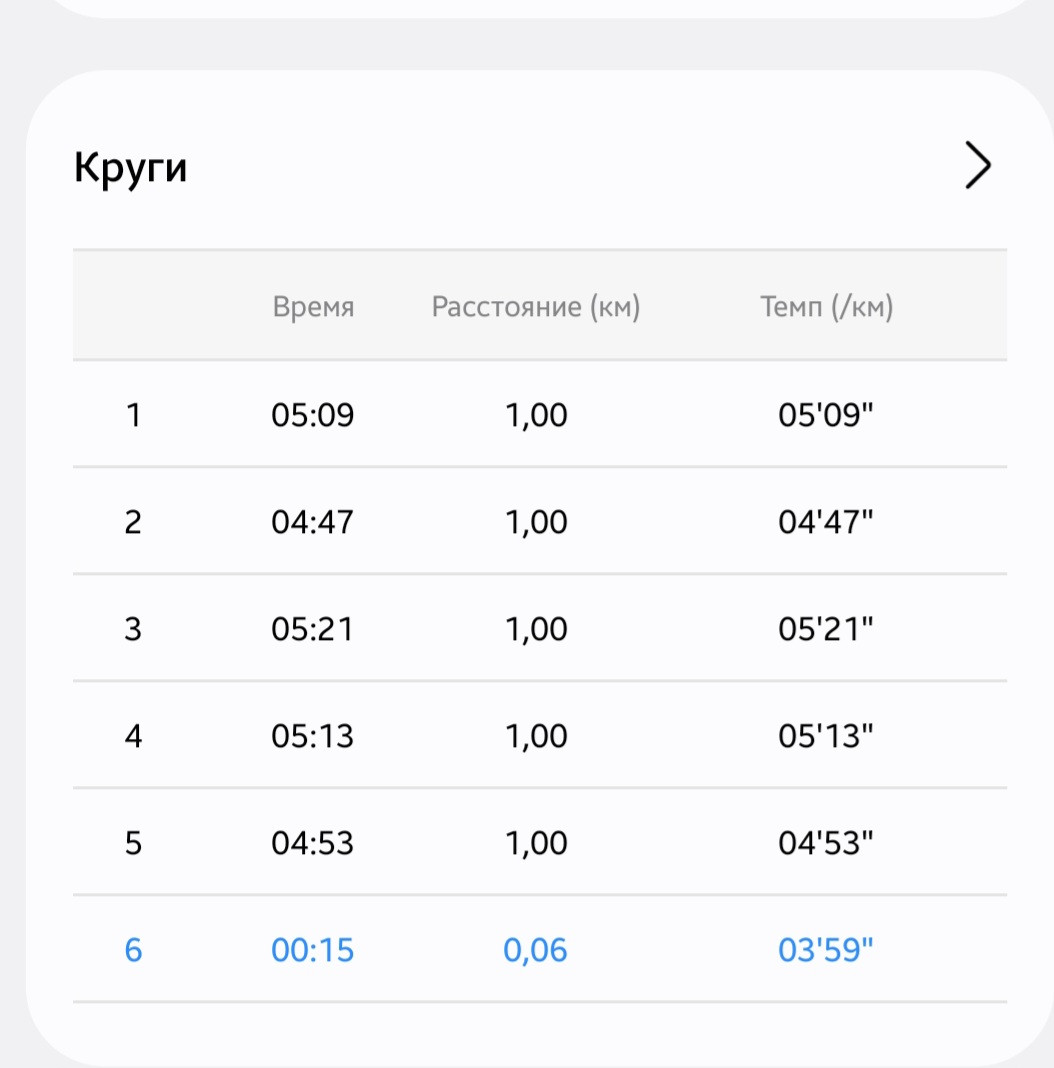The width and height of the screenshot is (1054, 1068).
Task: Tap lap 3 pace 05'21"
Action: pos(826,629)
